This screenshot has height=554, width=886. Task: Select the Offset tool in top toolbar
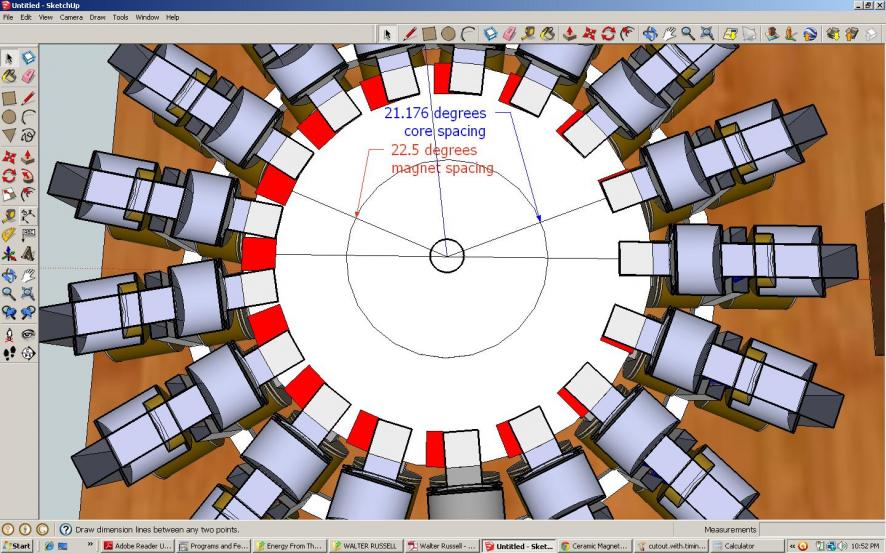pos(627,34)
